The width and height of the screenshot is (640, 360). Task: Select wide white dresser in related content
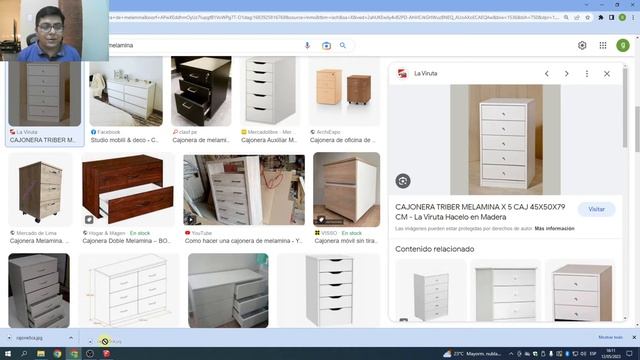[505, 291]
